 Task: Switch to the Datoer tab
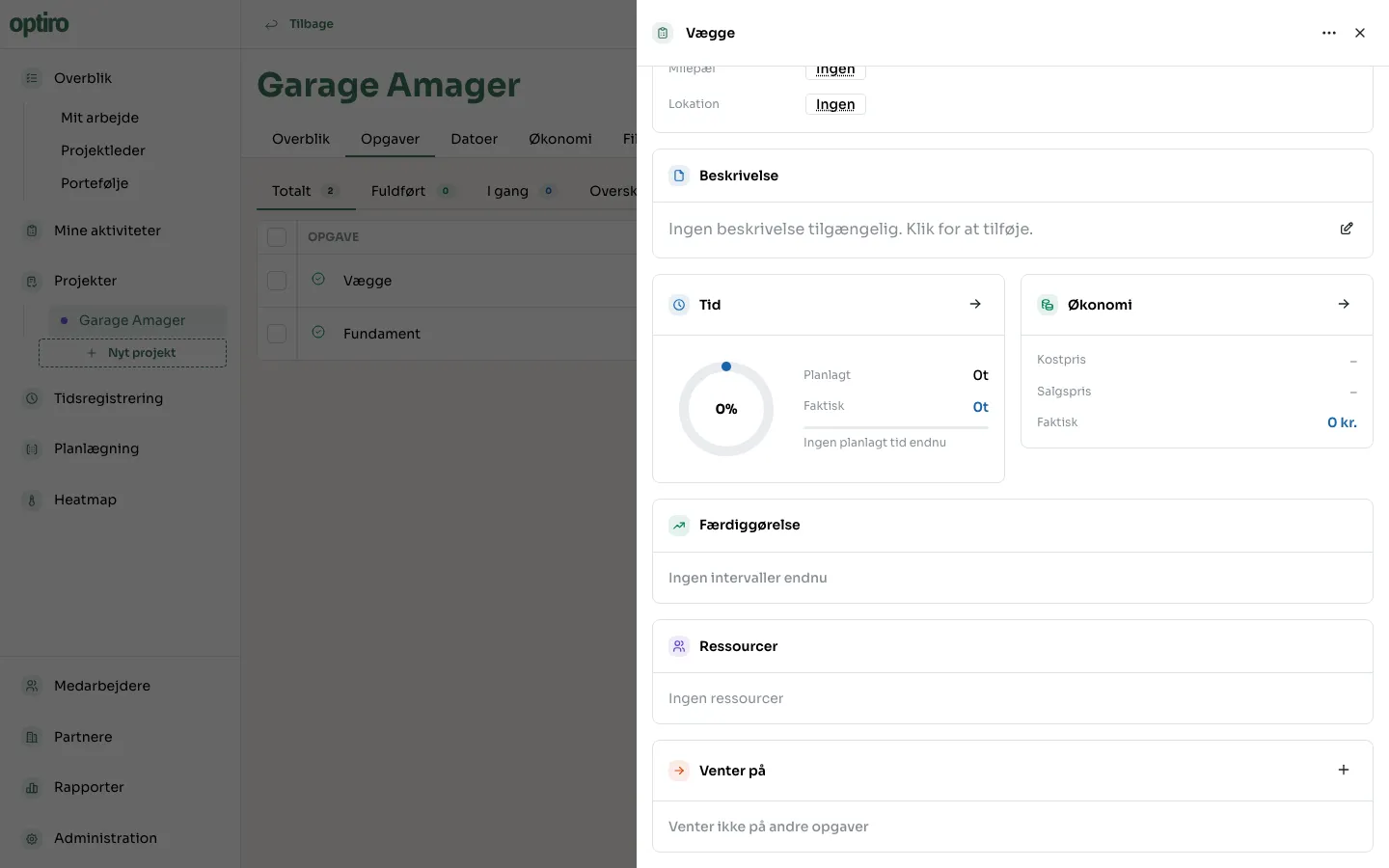[x=475, y=139]
